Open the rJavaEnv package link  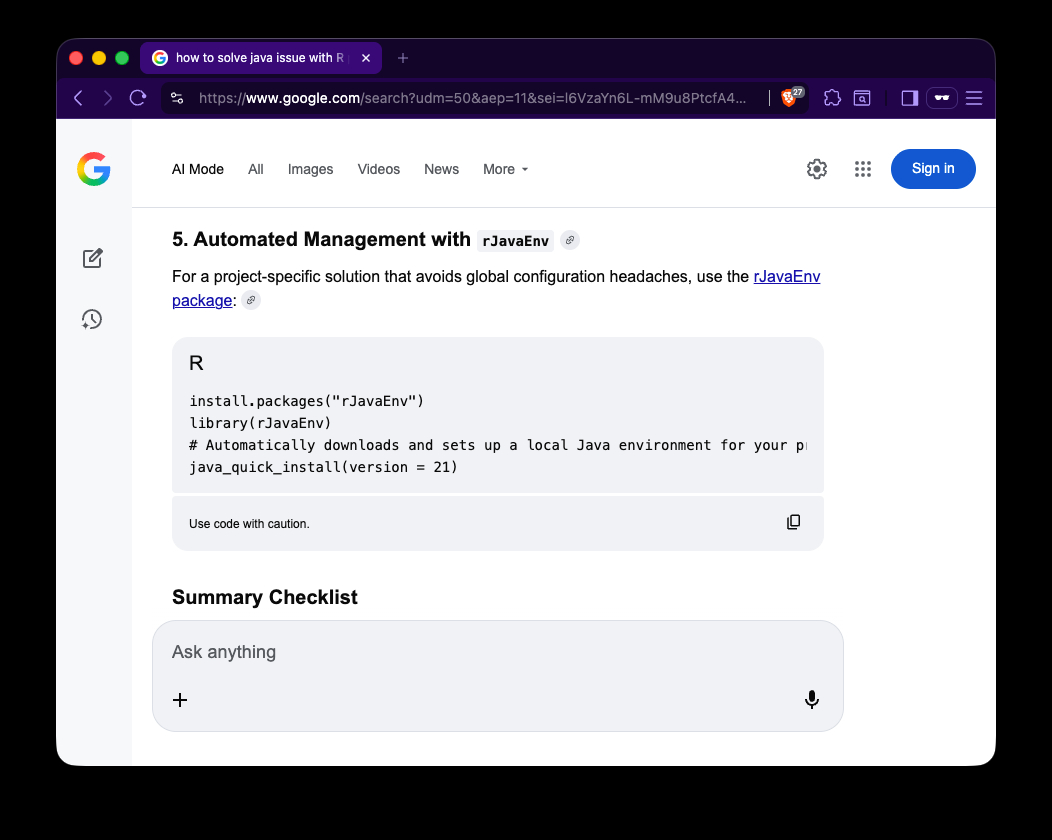point(786,277)
